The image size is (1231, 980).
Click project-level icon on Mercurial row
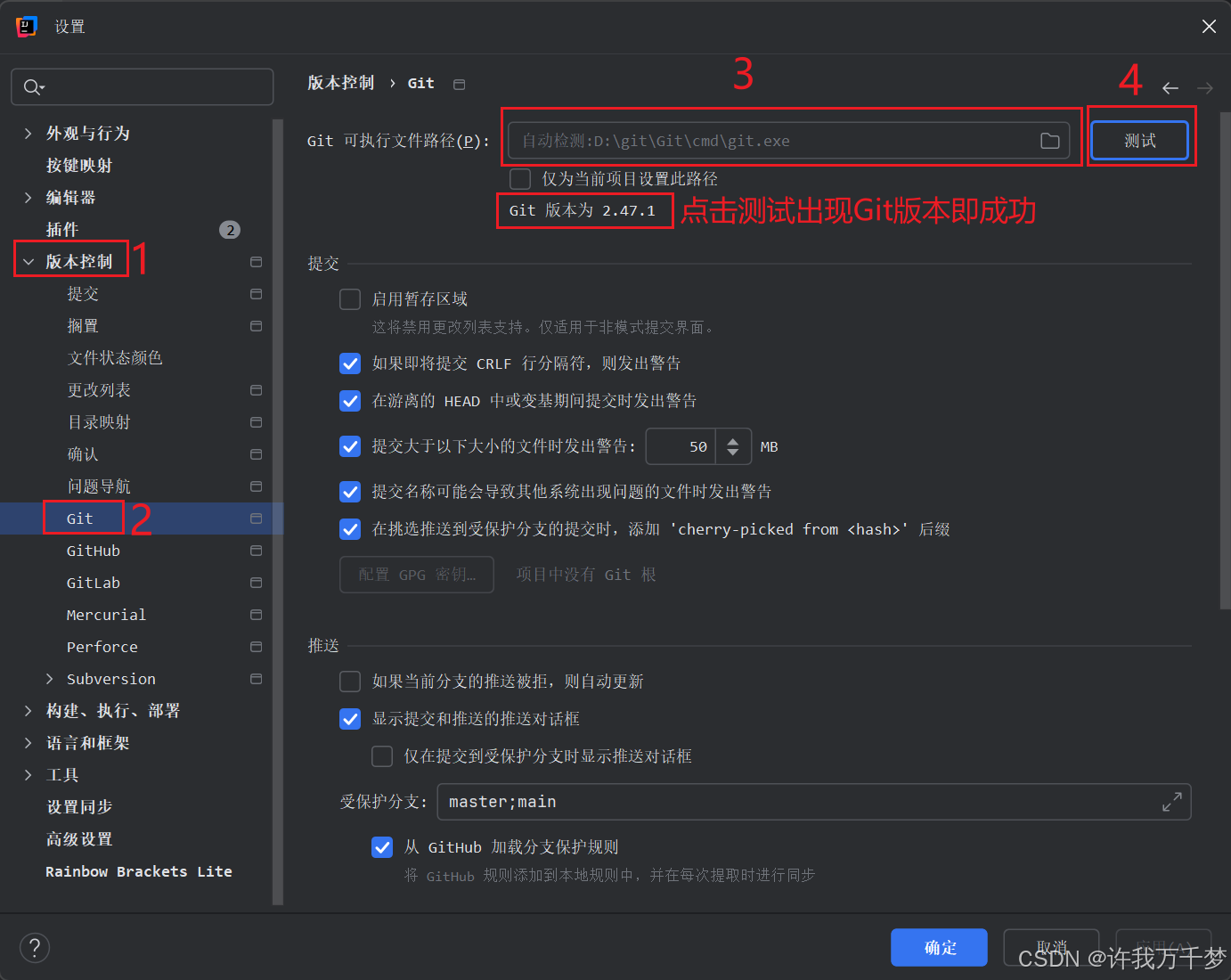coord(257,615)
